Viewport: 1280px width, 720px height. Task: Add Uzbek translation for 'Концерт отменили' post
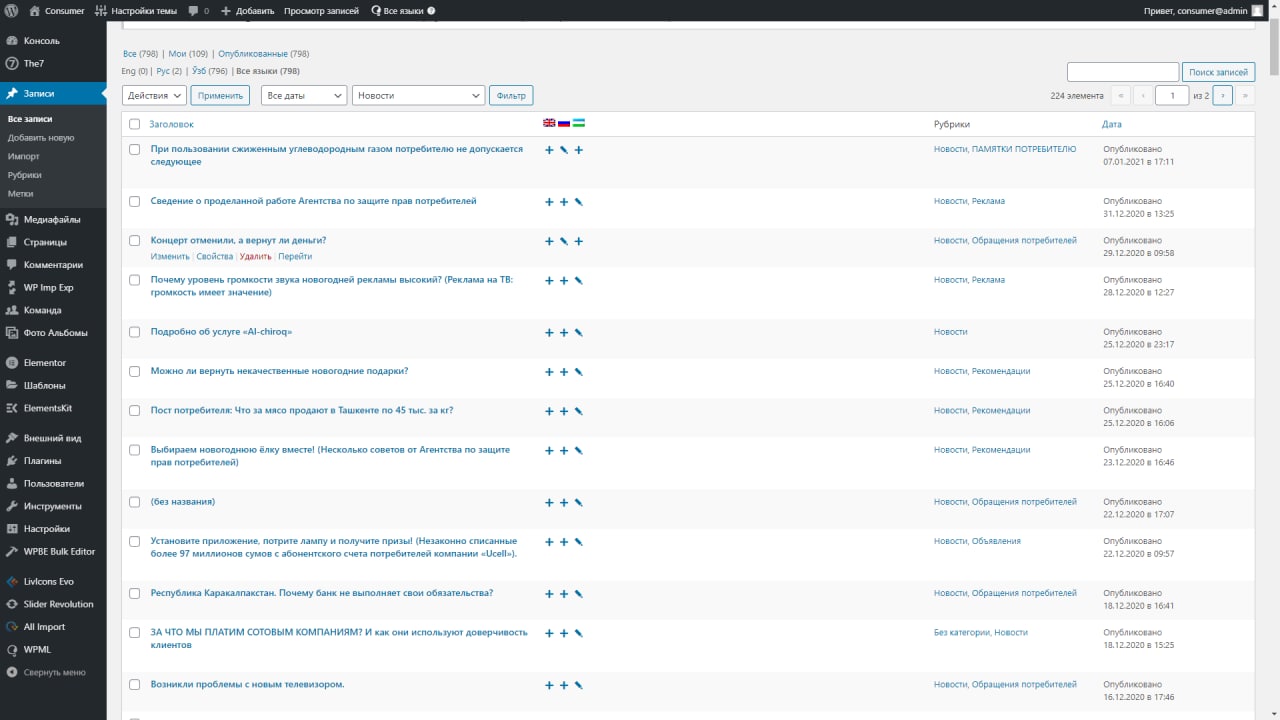[579, 241]
